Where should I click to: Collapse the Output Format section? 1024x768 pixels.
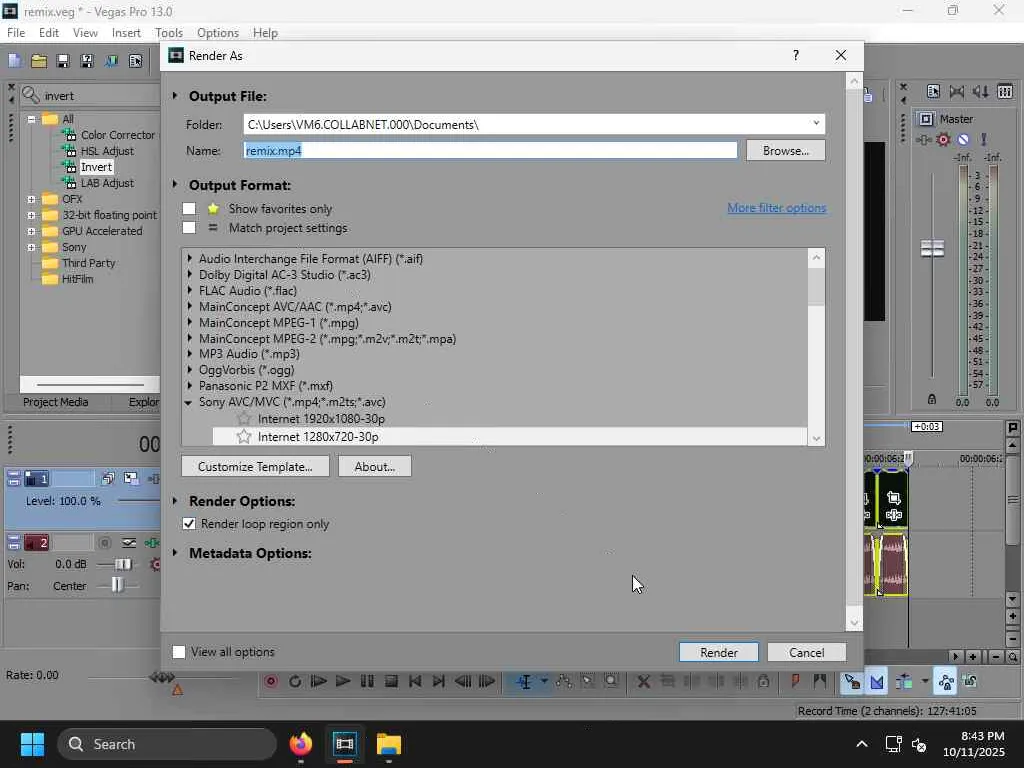[x=175, y=185]
